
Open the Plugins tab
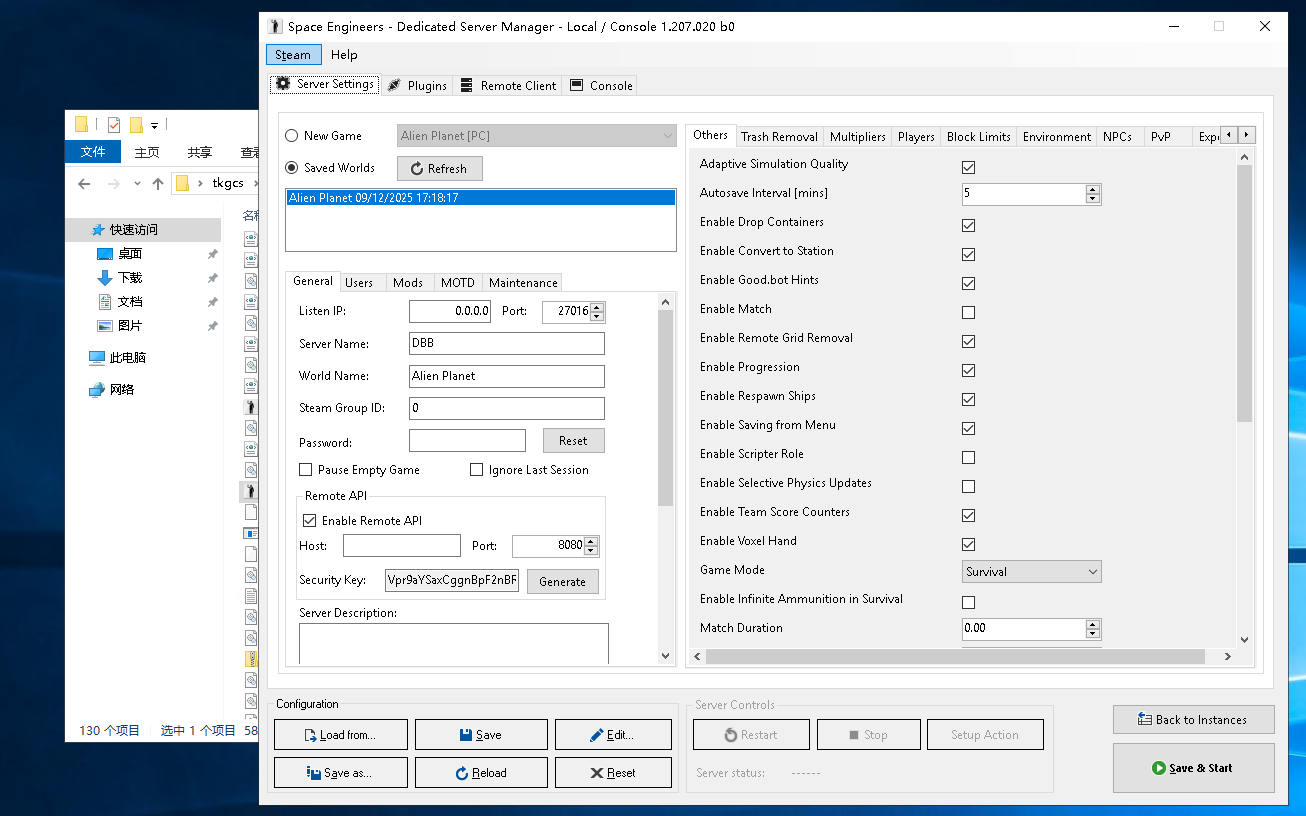[417, 86]
